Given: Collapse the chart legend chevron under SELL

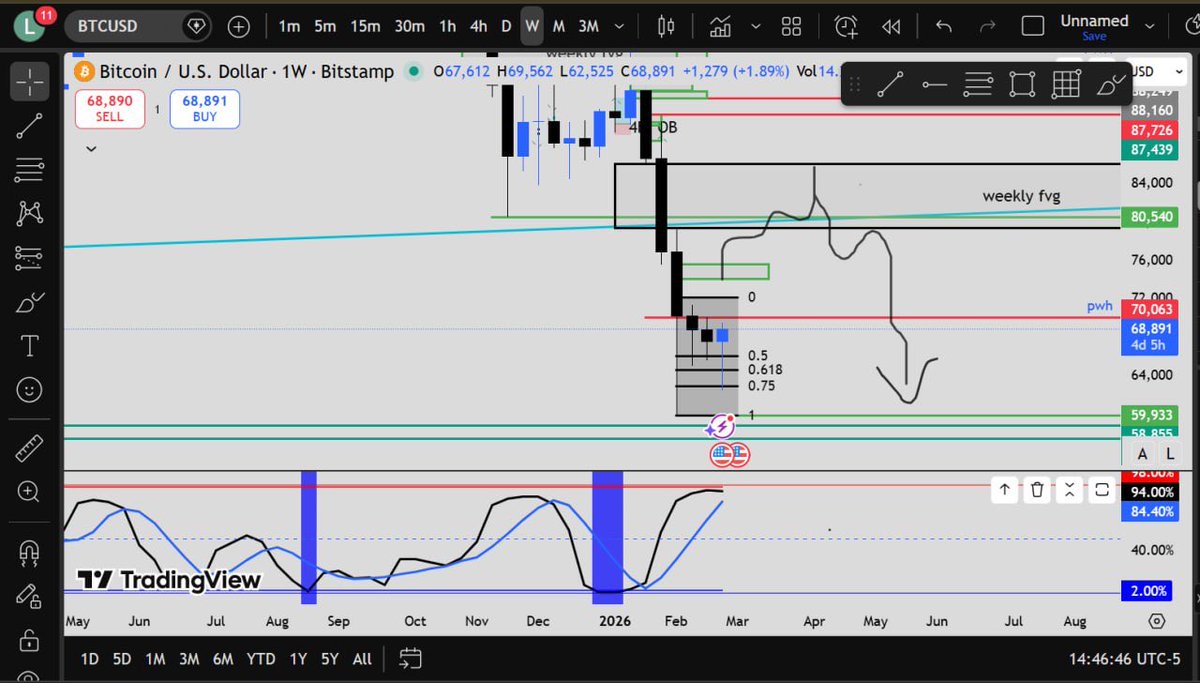Looking at the screenshot, I should click(91, 149).
